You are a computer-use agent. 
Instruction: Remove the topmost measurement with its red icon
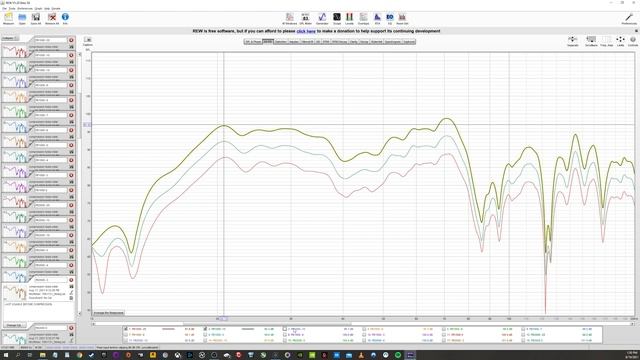coord(71,40)
